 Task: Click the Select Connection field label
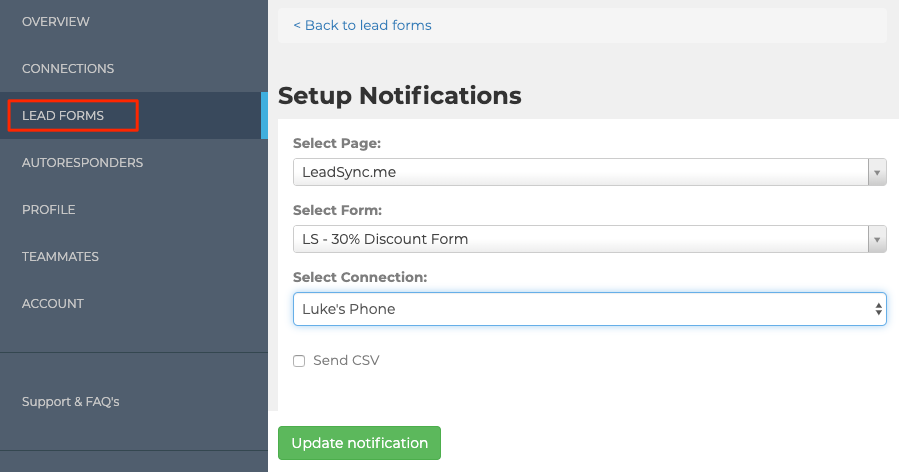[360, 277]
